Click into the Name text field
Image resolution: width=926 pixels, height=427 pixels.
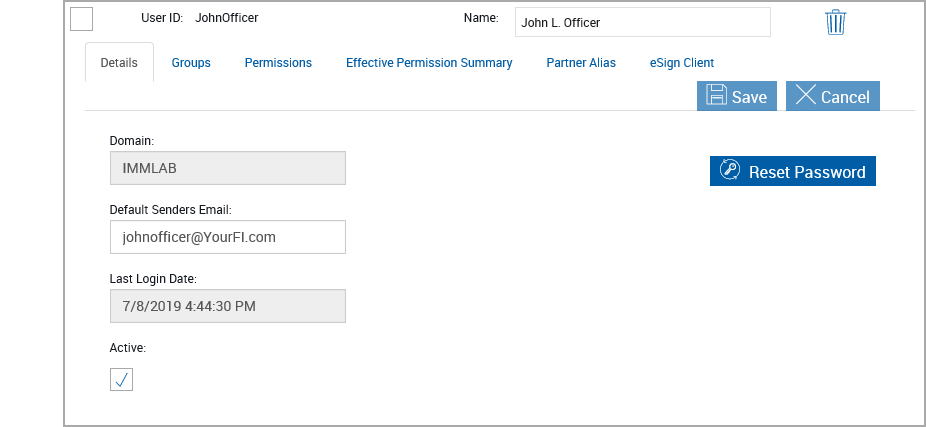pos(642,22)
